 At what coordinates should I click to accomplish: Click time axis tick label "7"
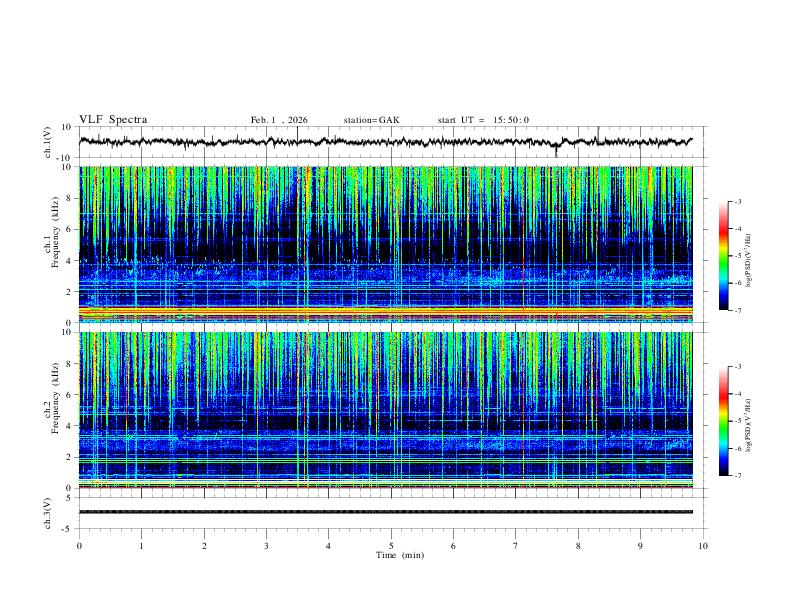coord(516,546)
